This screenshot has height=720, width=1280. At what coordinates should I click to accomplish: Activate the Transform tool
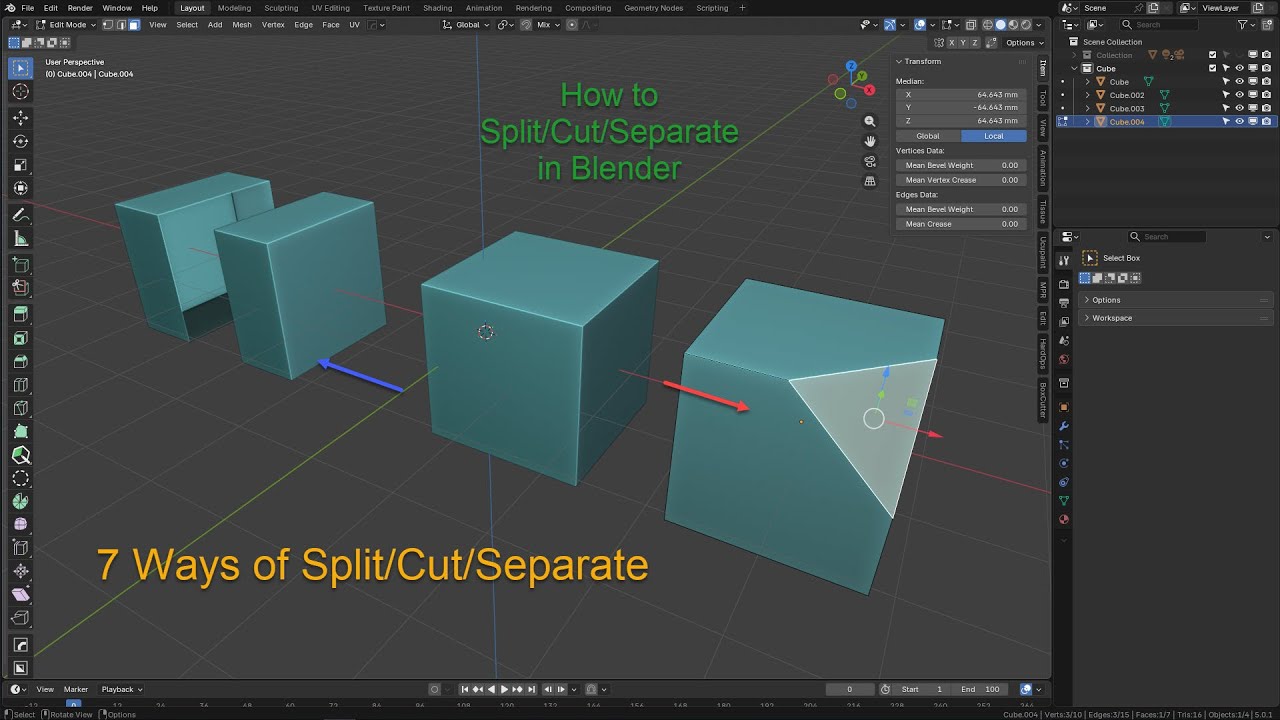(x=20, y=189)
